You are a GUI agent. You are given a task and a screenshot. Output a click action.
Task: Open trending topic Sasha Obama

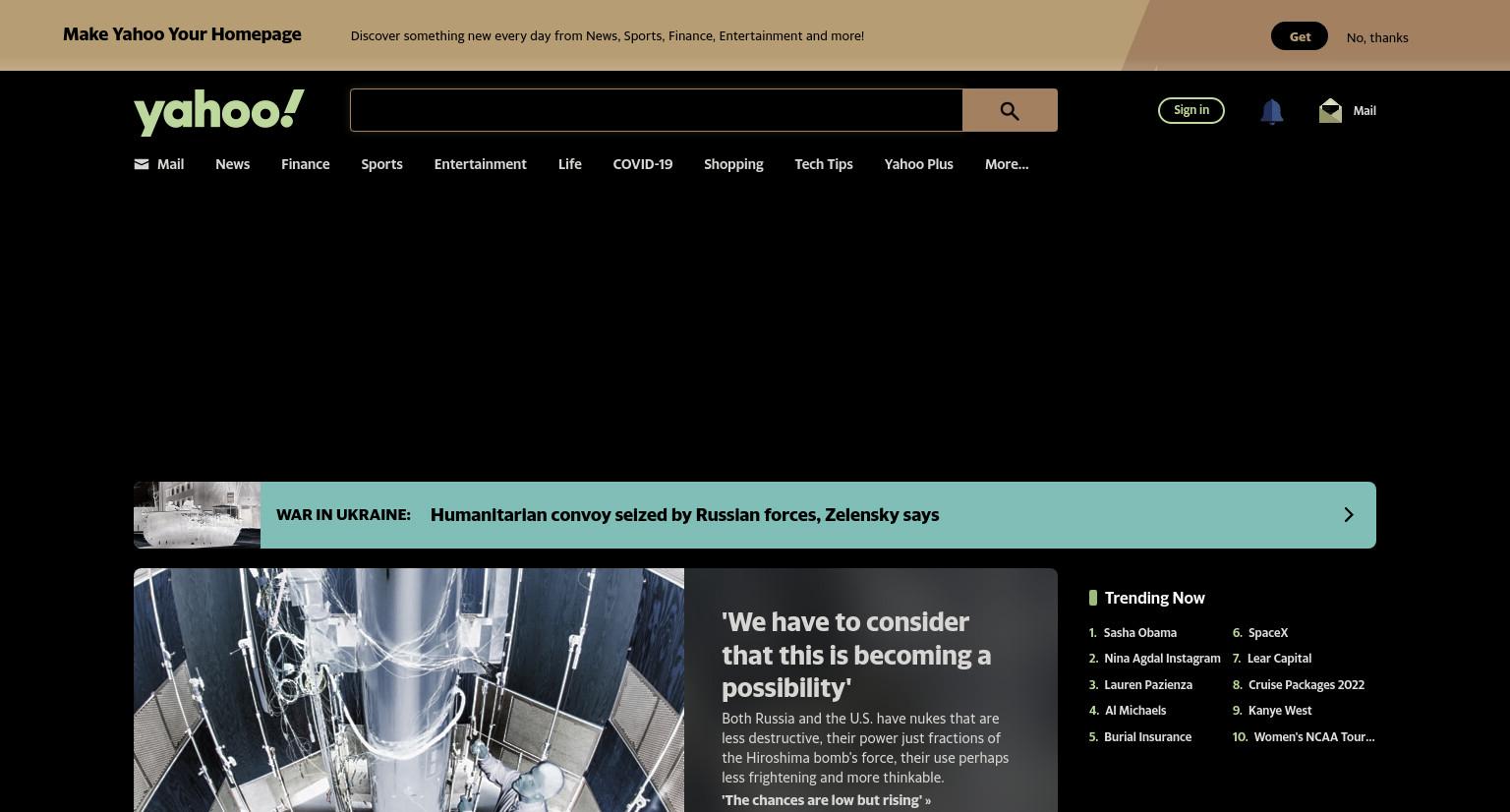pyautogui.click(x=1139, y=633)
